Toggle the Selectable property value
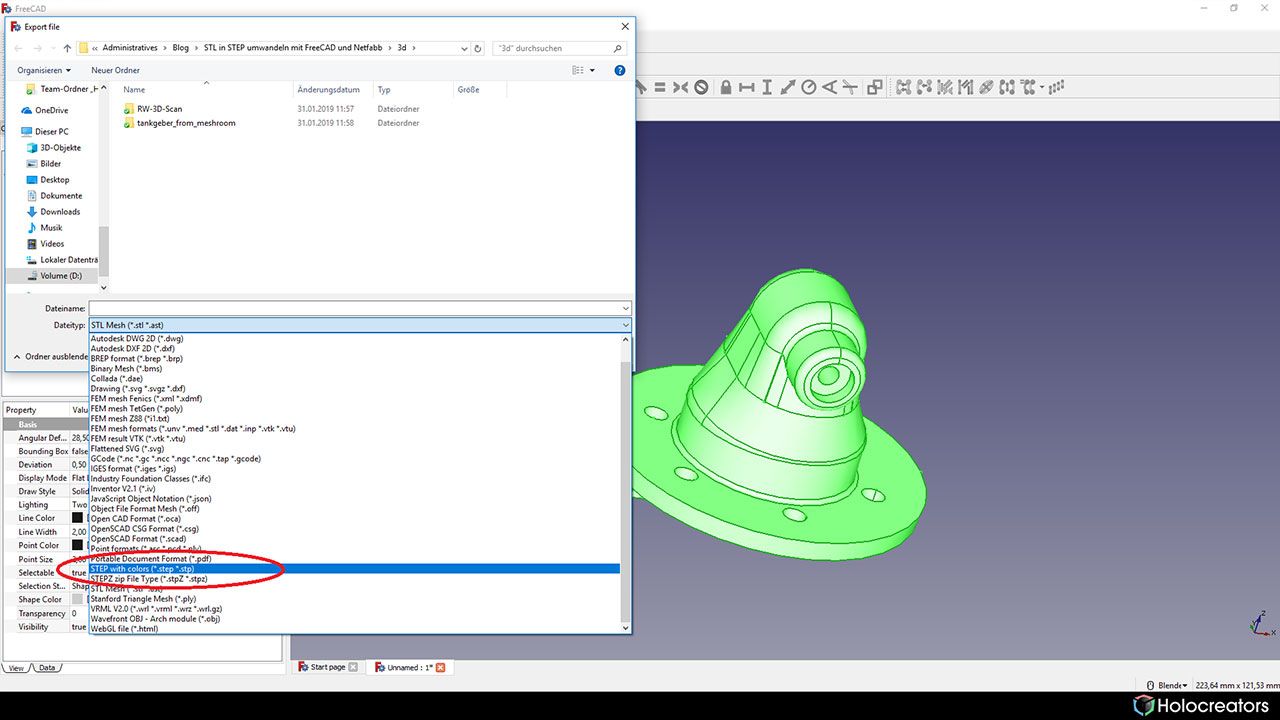1280x720 pixels. click(x=79, y=572)
